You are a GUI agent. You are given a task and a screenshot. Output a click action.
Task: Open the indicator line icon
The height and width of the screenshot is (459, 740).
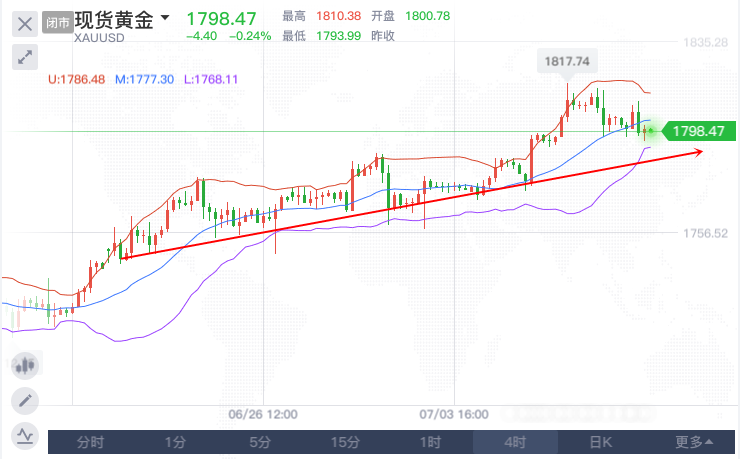[25, 435]
